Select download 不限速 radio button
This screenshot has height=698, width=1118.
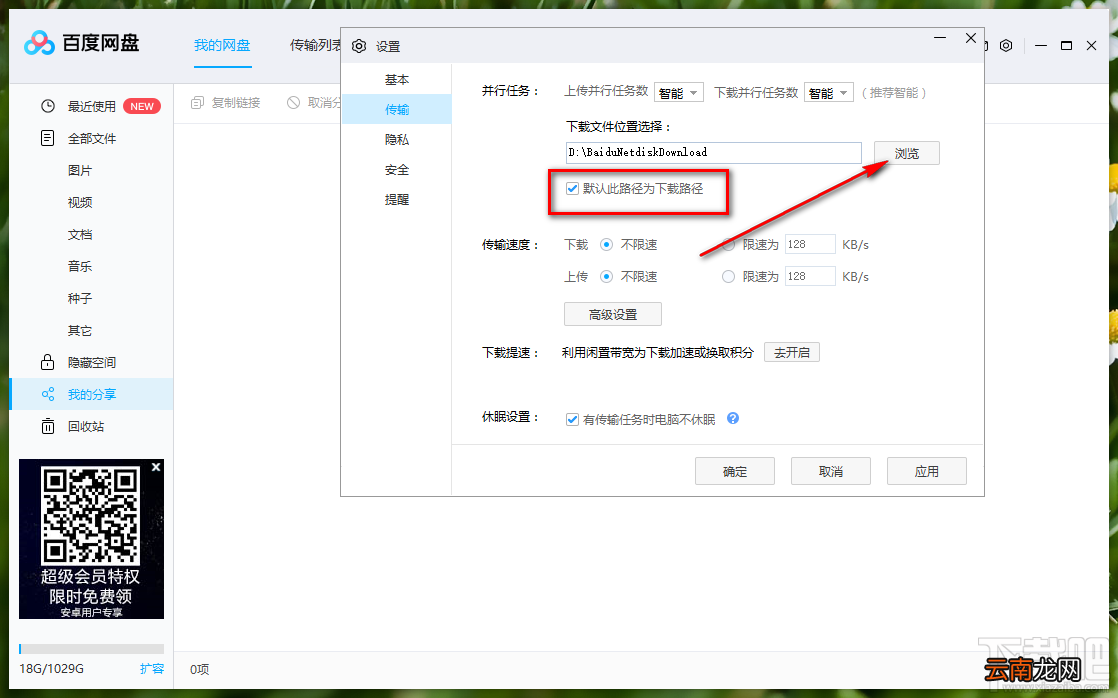(606, 245)
